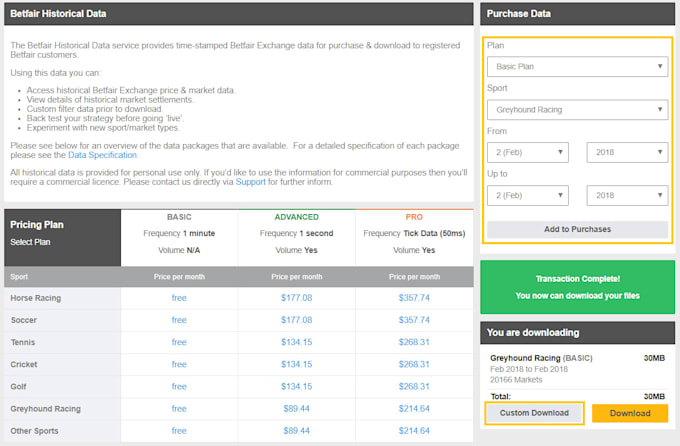Click Greyhound Racing (BASIC) download entry

tap(541, 358)
